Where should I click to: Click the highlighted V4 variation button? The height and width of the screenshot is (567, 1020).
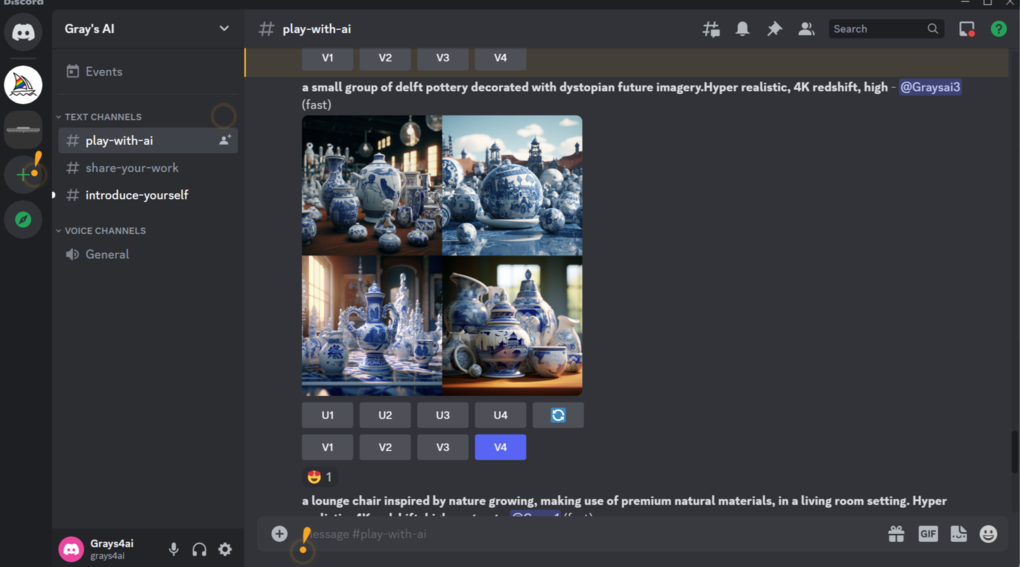coord(500,447)
